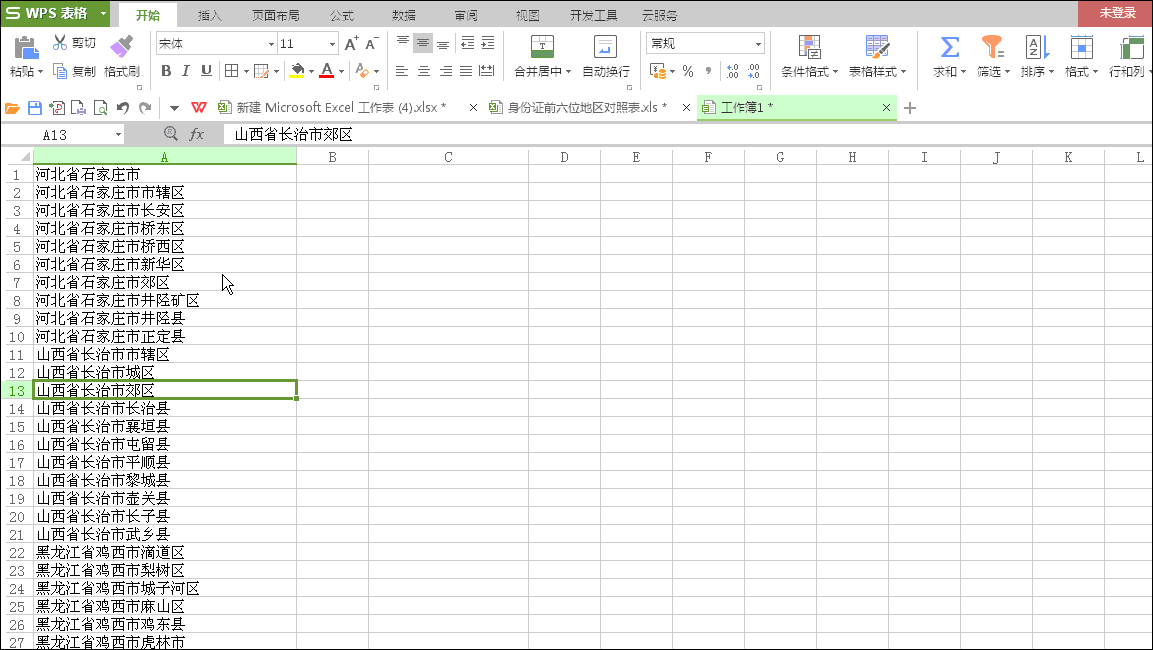Click the cell borders icon

[232, 71]
